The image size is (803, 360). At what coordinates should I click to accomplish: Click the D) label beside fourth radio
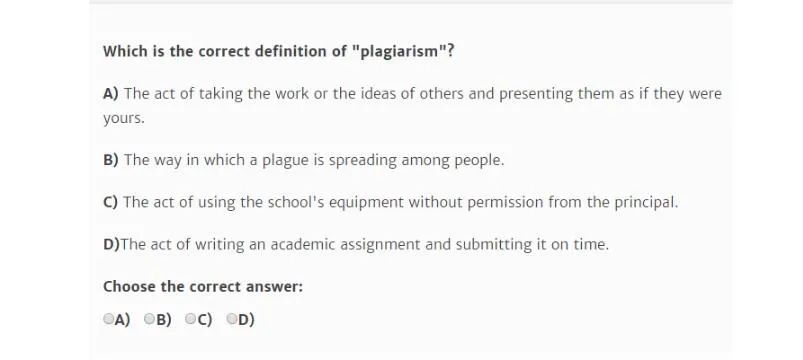(x=246, y=320)
